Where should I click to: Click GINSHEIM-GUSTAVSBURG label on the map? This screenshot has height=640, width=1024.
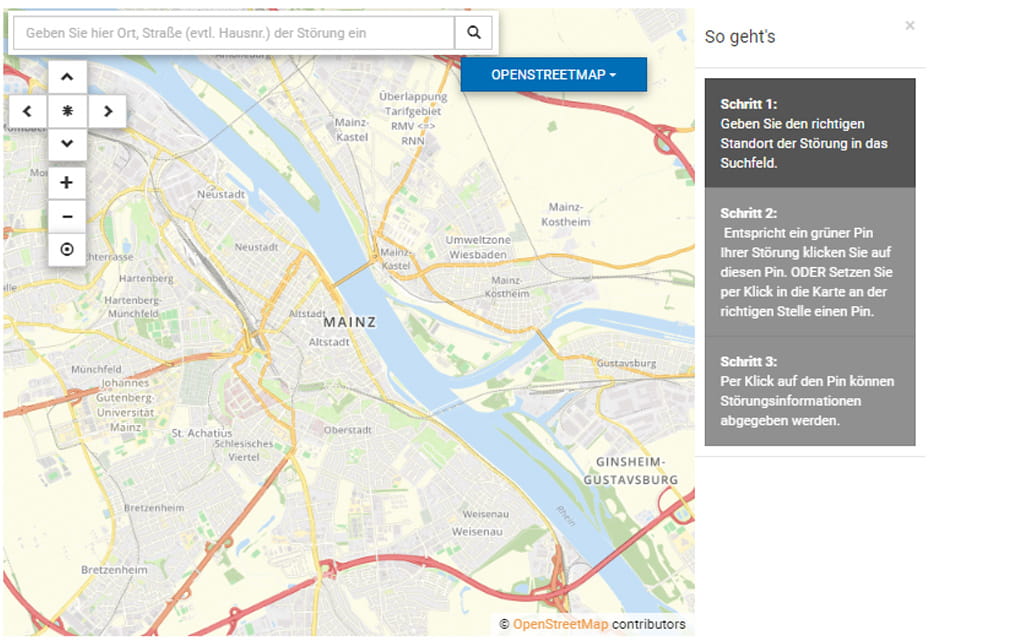[x=637, y=471]
